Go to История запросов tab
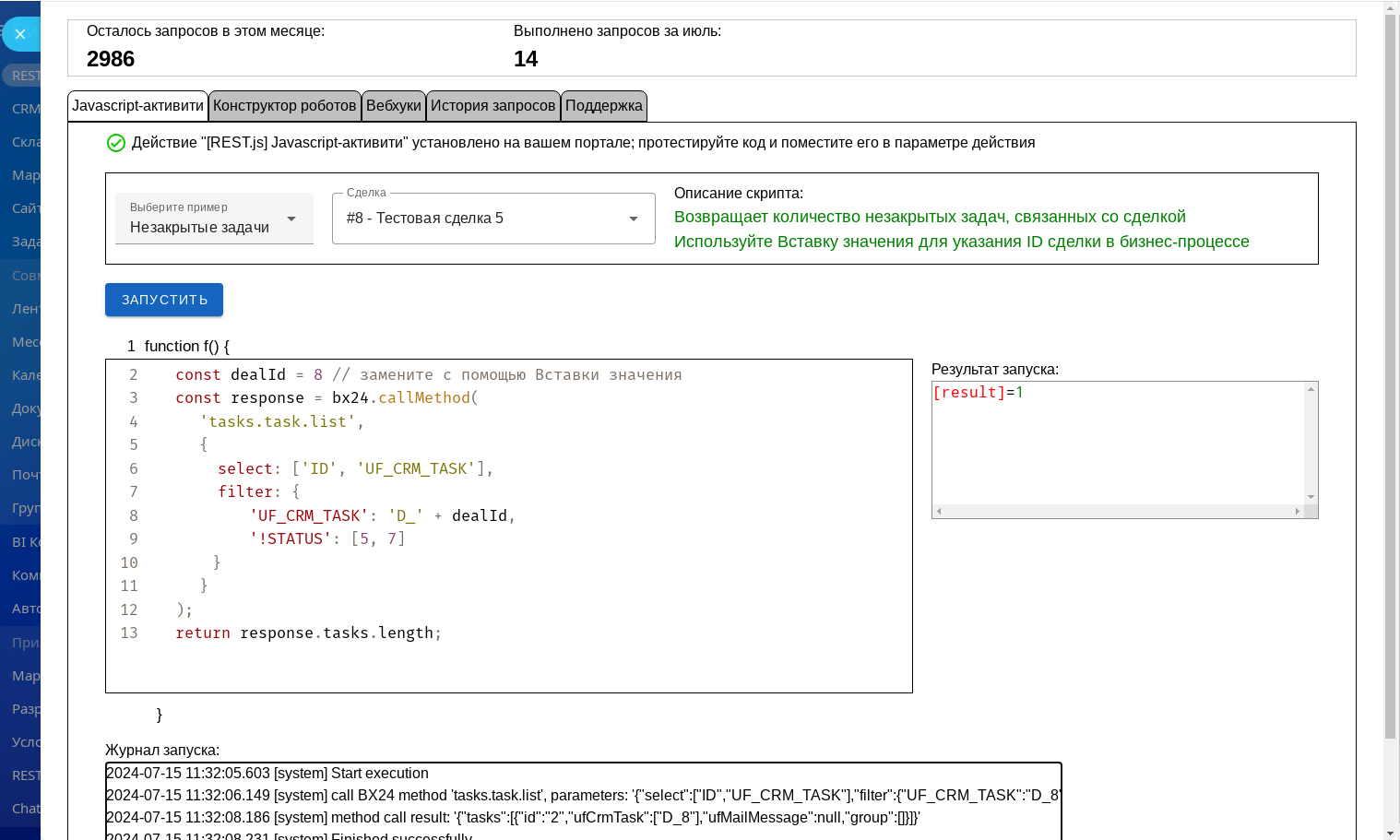The image size is (1400, 840). (x=492, y=106)
